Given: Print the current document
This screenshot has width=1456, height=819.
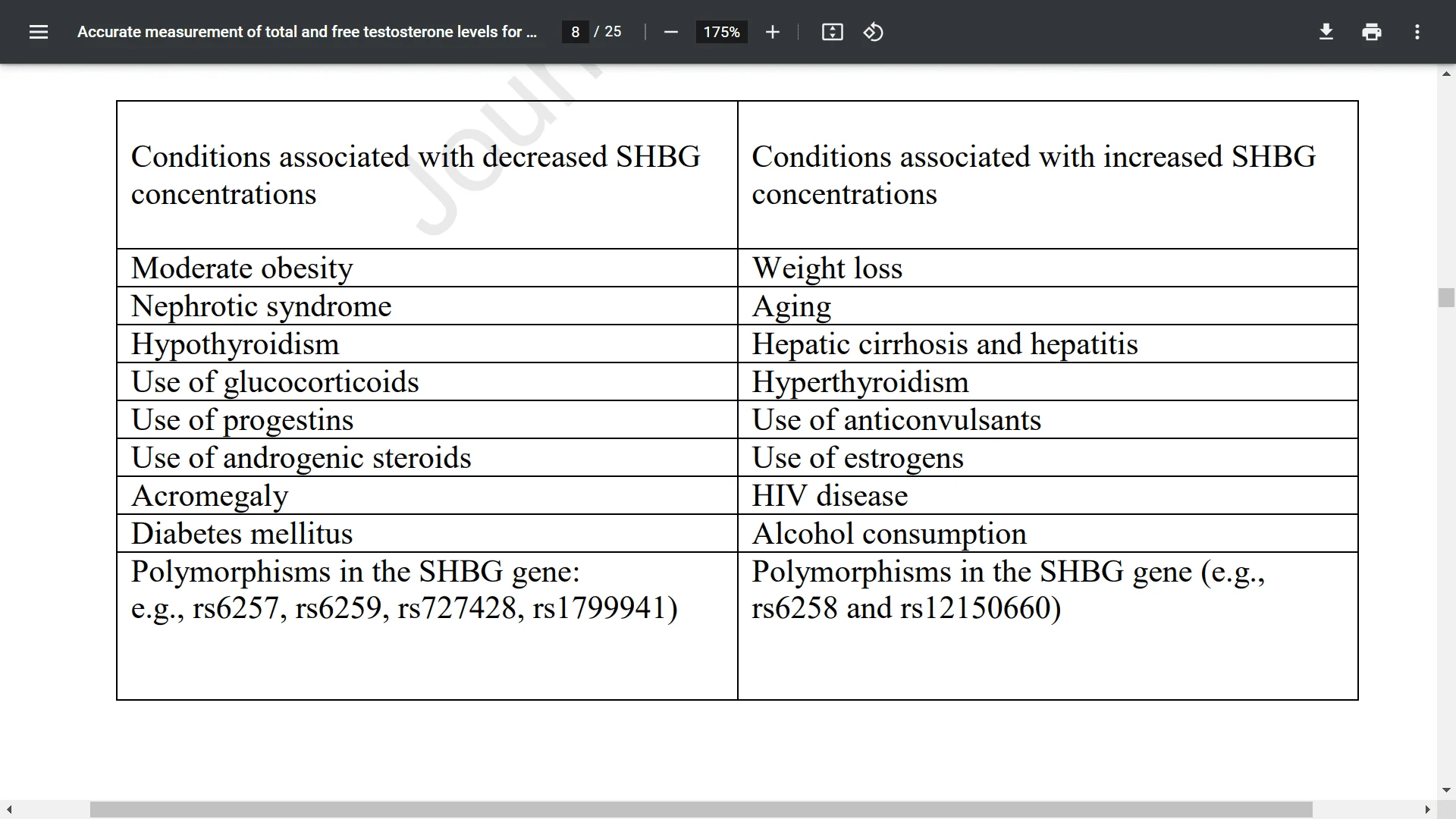Looking at the screenshot, I should pyautogui.click(x=1371, y=32).
